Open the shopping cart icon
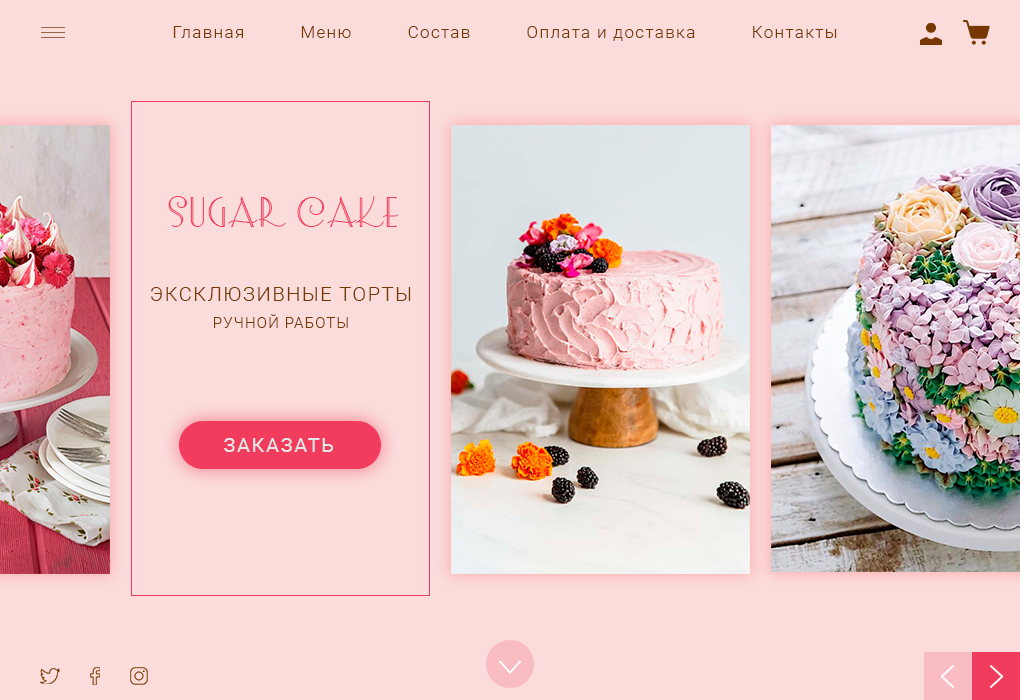 (x=976, y=33)
